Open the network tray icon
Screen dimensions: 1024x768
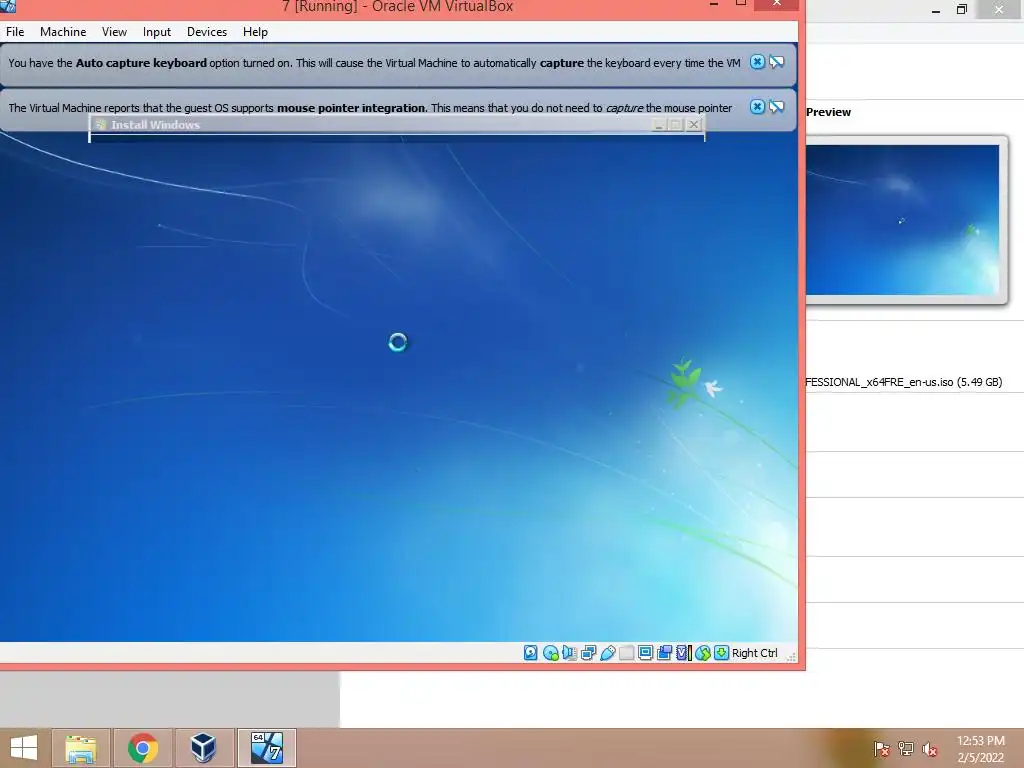click(906, 749)
